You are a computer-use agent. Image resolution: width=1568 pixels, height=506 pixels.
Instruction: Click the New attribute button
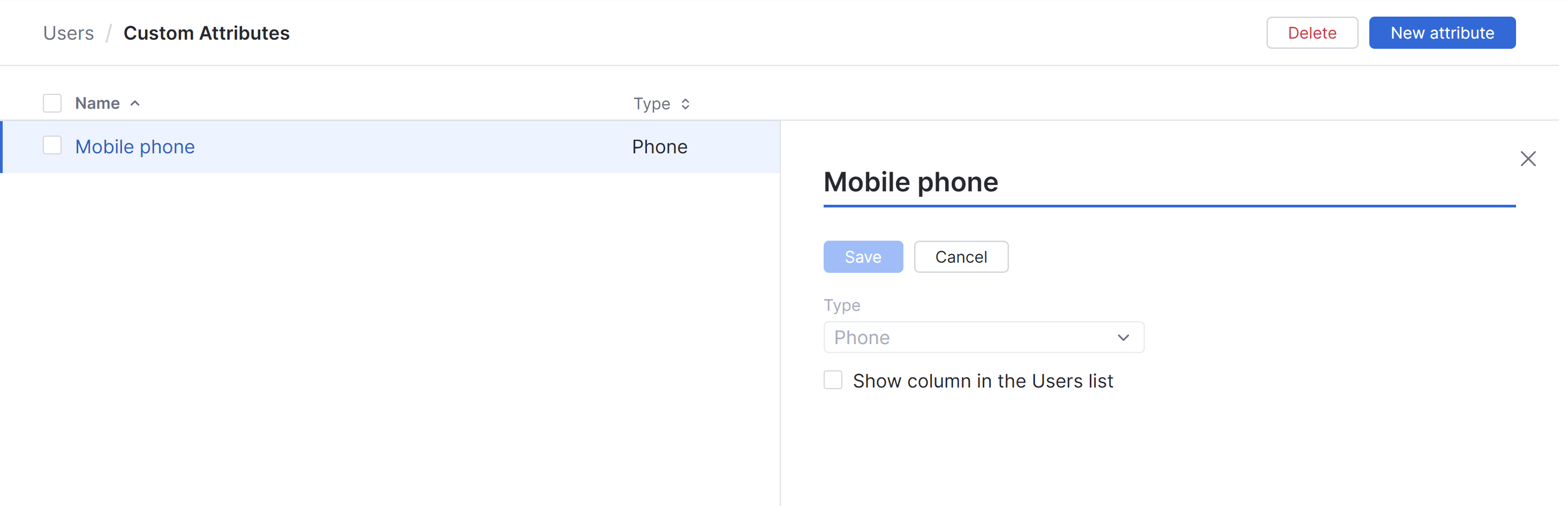coord(1442,32)
